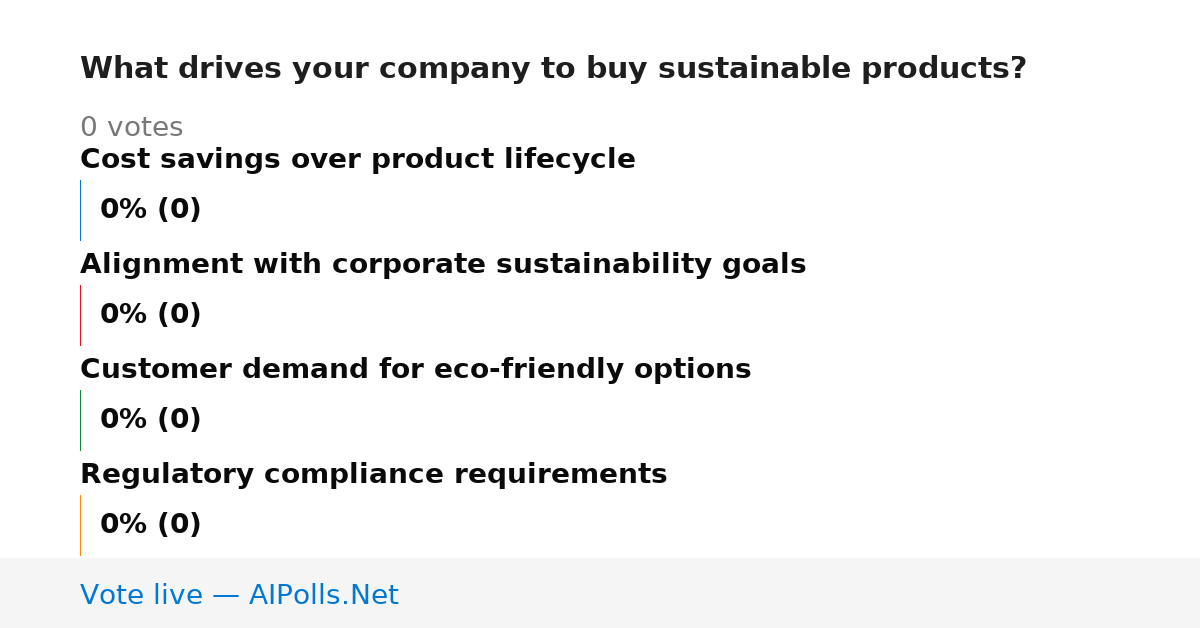The width and height of the screenshot is (1200, 628).
Task: Click the orange bar under Regulatory compliance
Action: (x=80, y=525)
